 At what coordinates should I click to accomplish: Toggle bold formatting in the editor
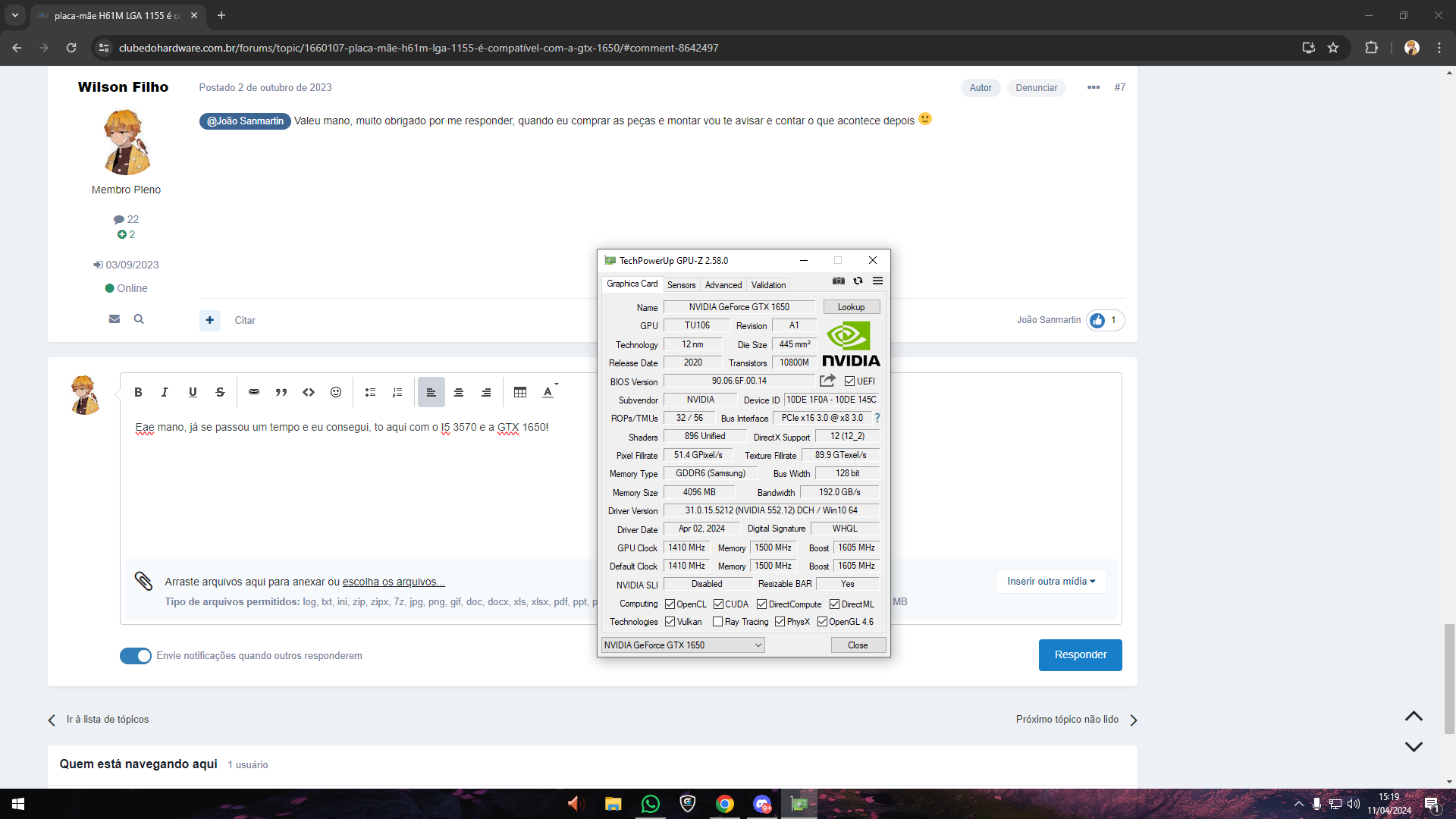(138, 392)
